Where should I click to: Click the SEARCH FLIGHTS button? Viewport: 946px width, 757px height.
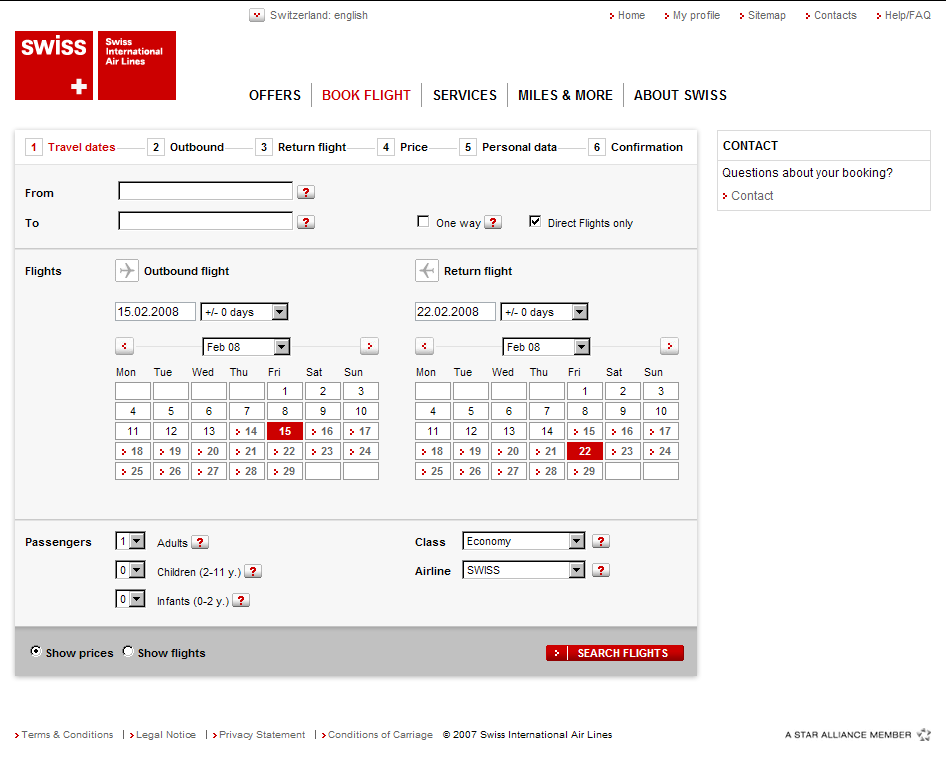point(615,653)
